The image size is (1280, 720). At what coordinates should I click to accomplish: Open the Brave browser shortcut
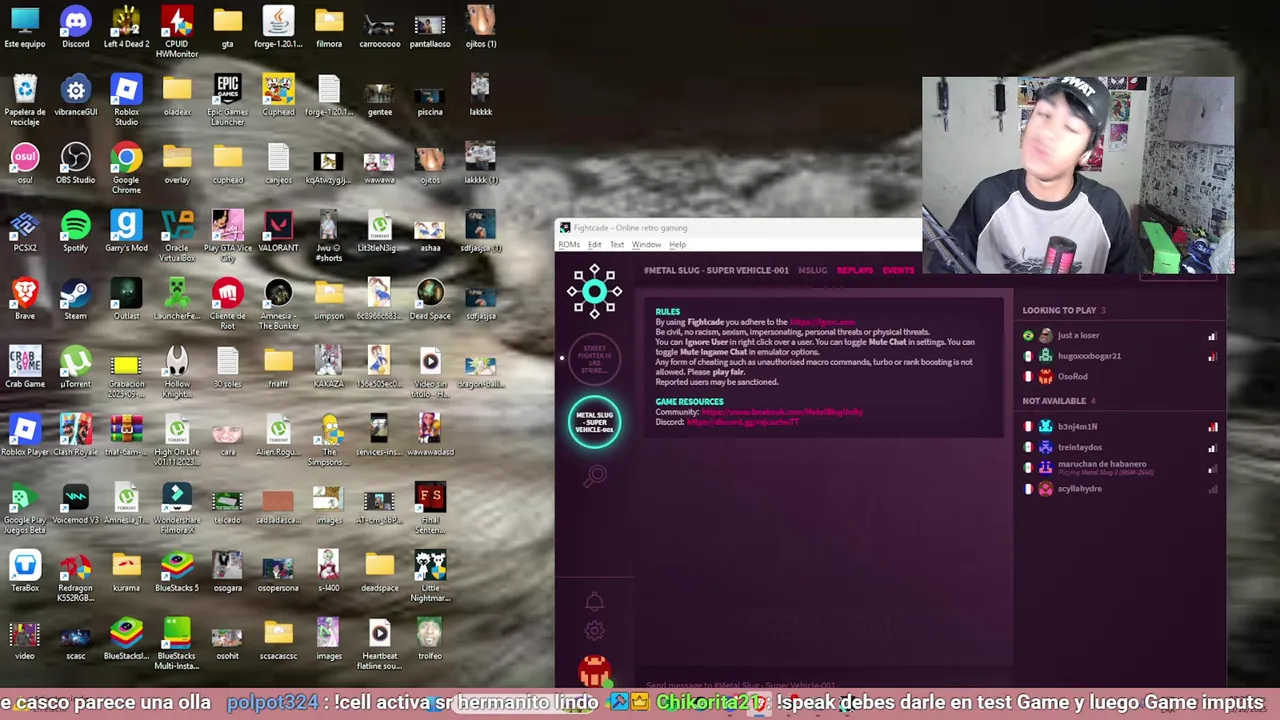pyautogui.click(x=25, y=300)
